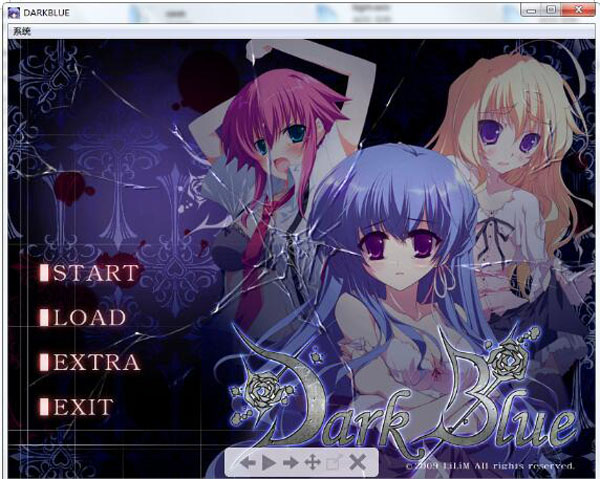Click the play slideshow triangle icon
The width and height of the screenshot is (600, 479).
(x=269, y=463)
